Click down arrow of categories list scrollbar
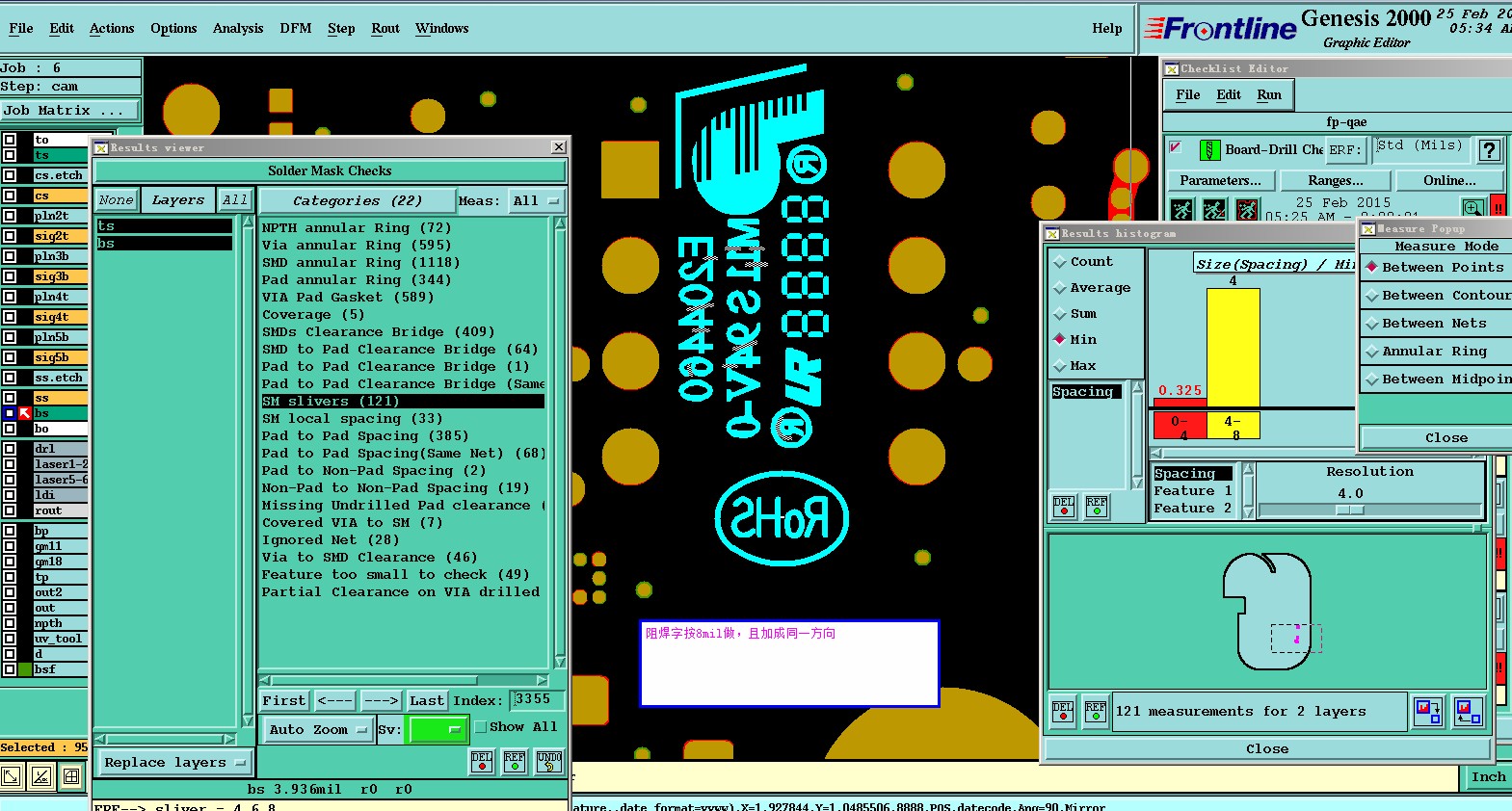The height and width of the screenshot is (811, 1512). 560,662
